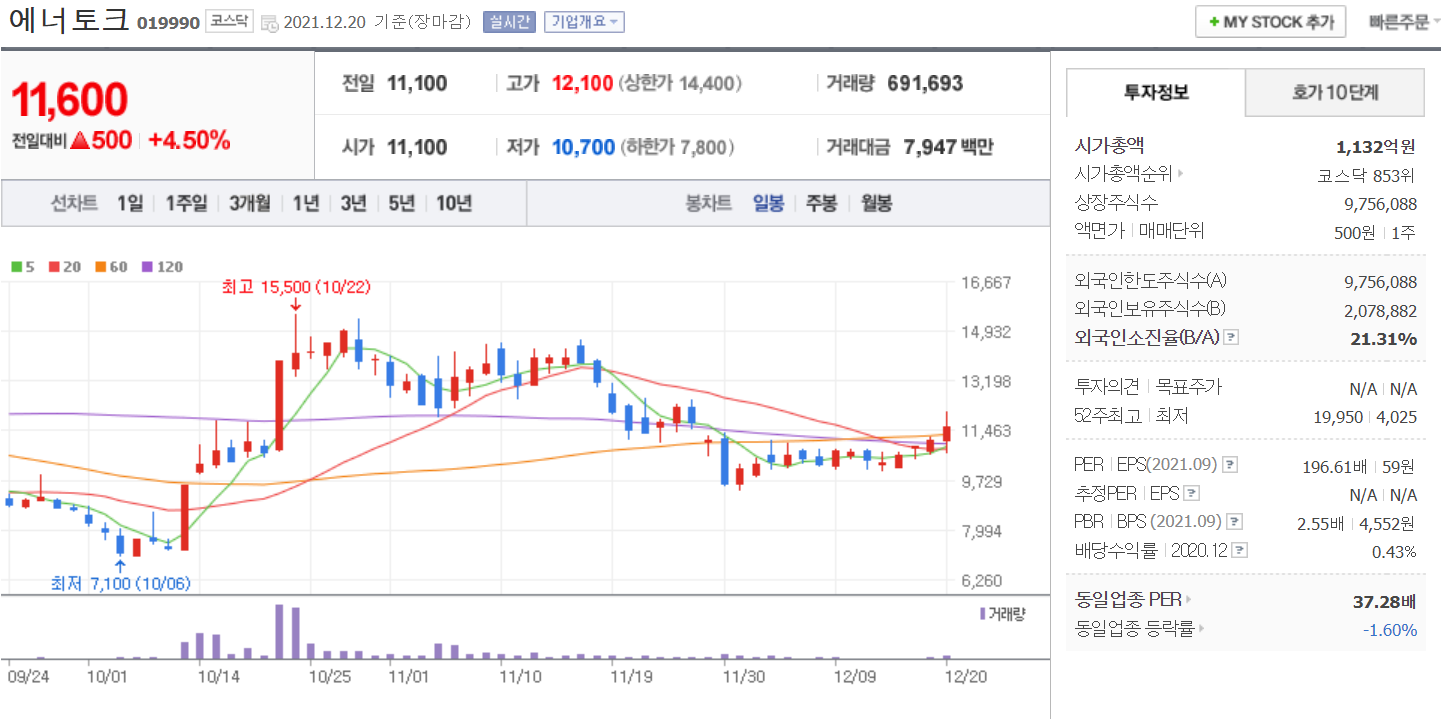Image resolution: width=1449 pixels, height=719 pixels.
Task: Click the +4.50% change rate
Action: (x=189, y=141)
